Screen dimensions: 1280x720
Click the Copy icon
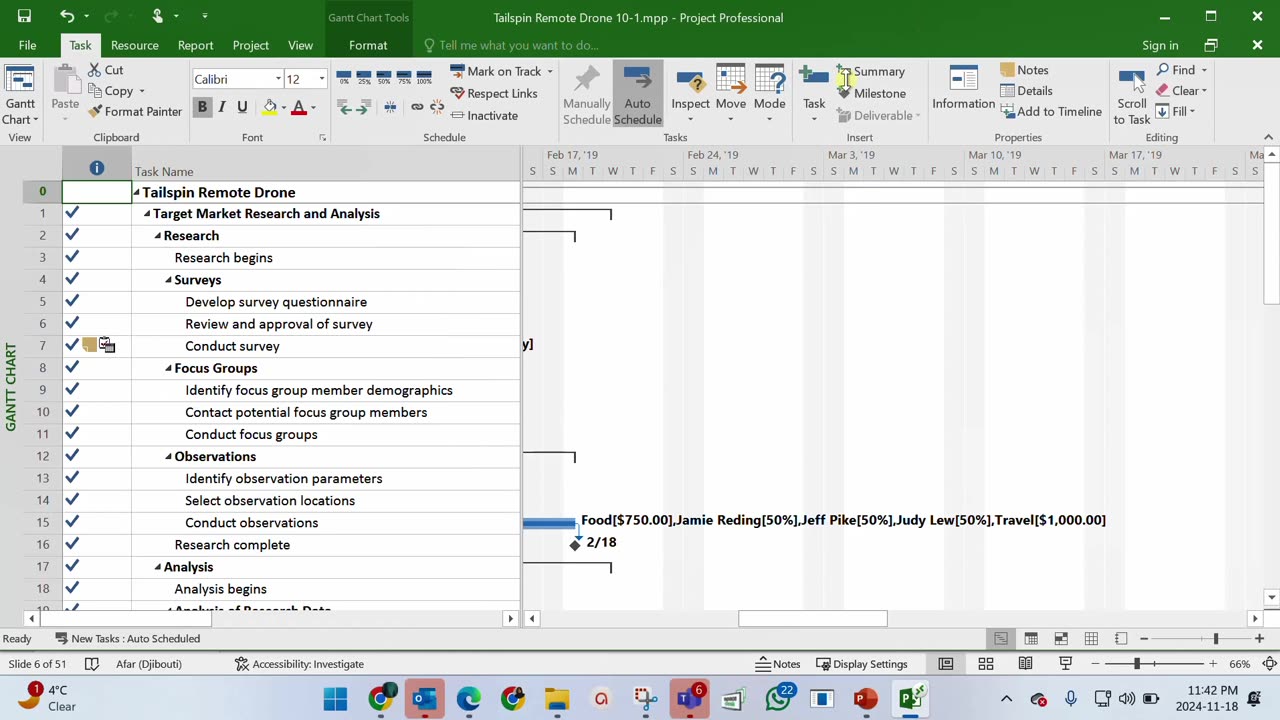coord(95,91)
